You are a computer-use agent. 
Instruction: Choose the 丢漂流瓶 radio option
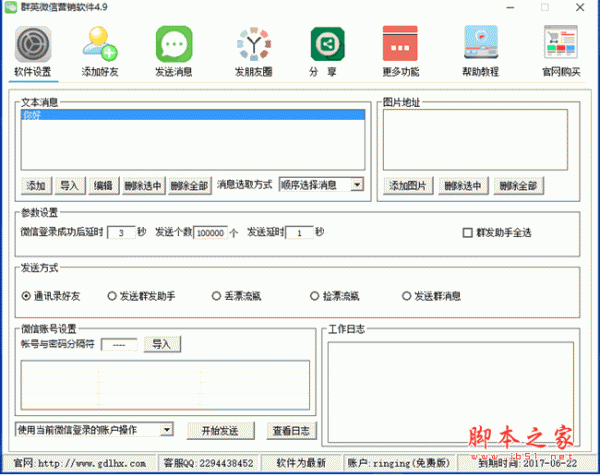[x=216, y=296]
